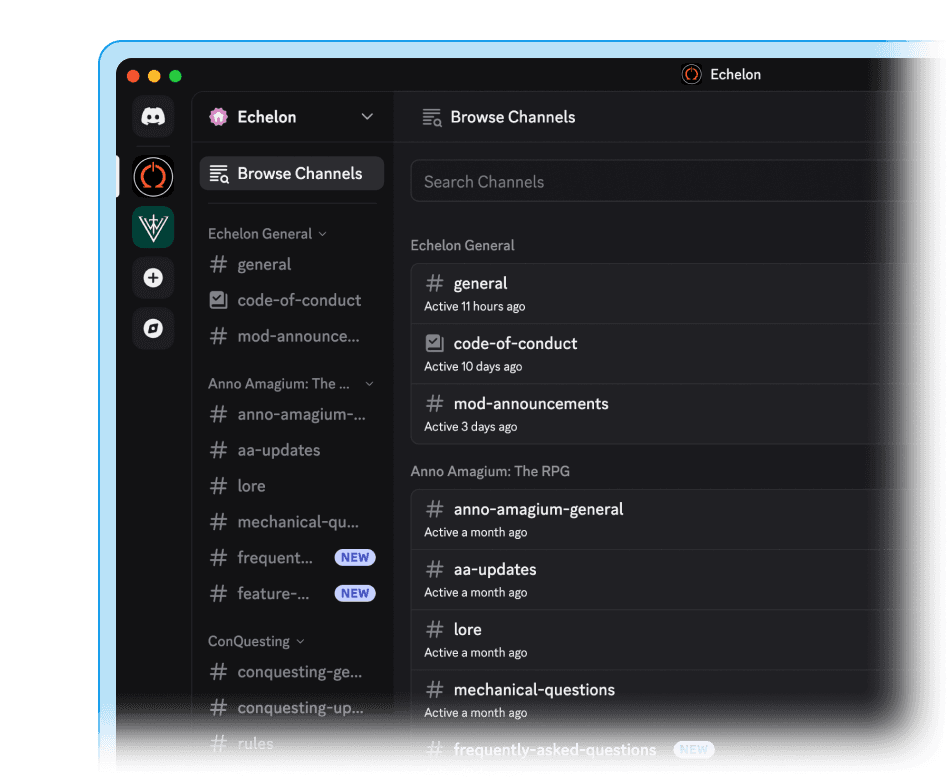Viewport: 952px width, 778px height.
Task: Click the yellow macOS minimize button
Action: pos(154,76)
